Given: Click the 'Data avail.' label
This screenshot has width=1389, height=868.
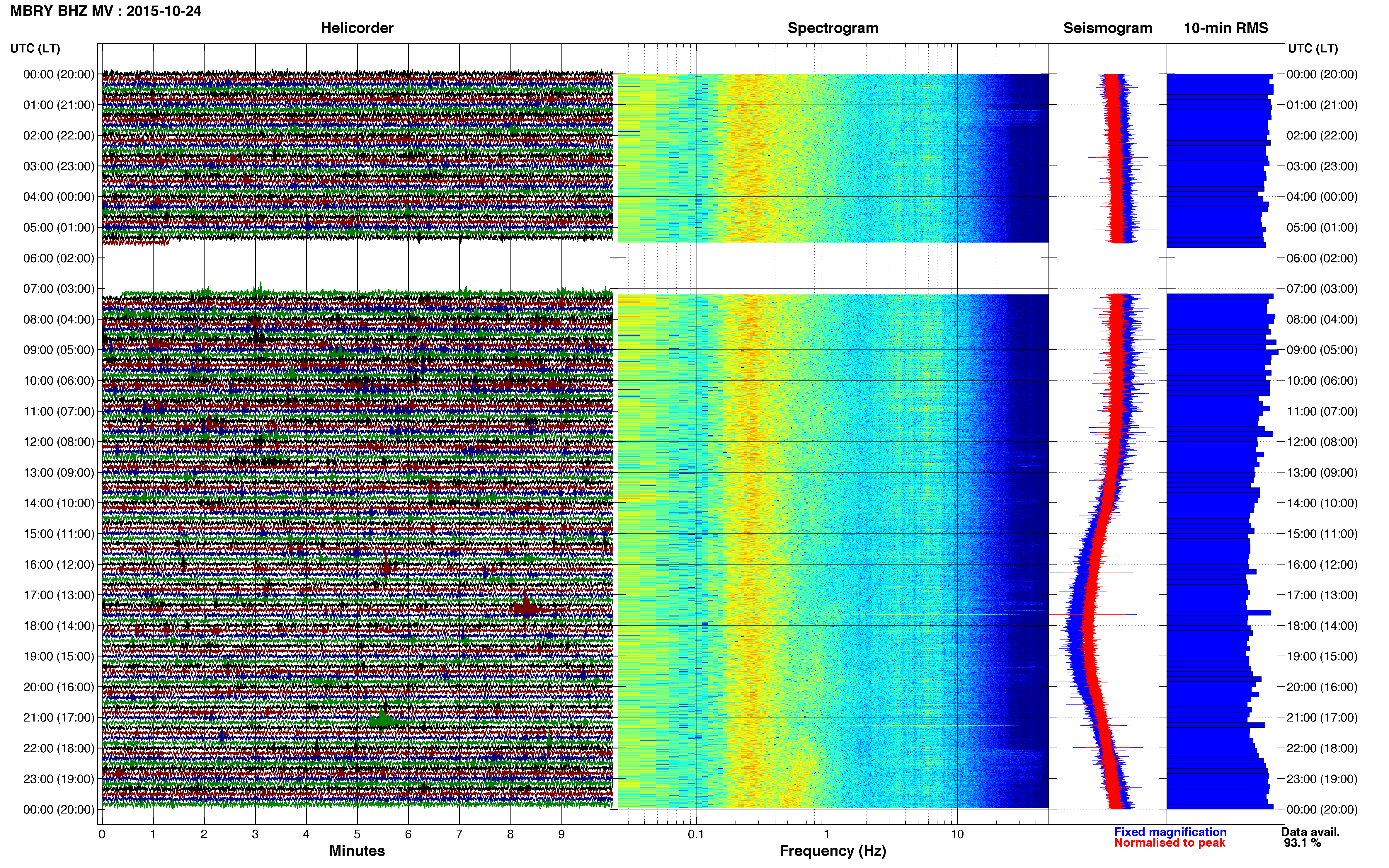Looking at the screenshot, I should 1310,832.
